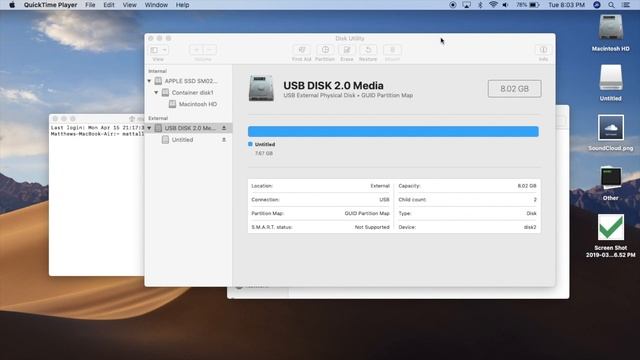This screenshot has height=360, width=640.
Task: Open the Notification Center icon
Action: [626, 5]
